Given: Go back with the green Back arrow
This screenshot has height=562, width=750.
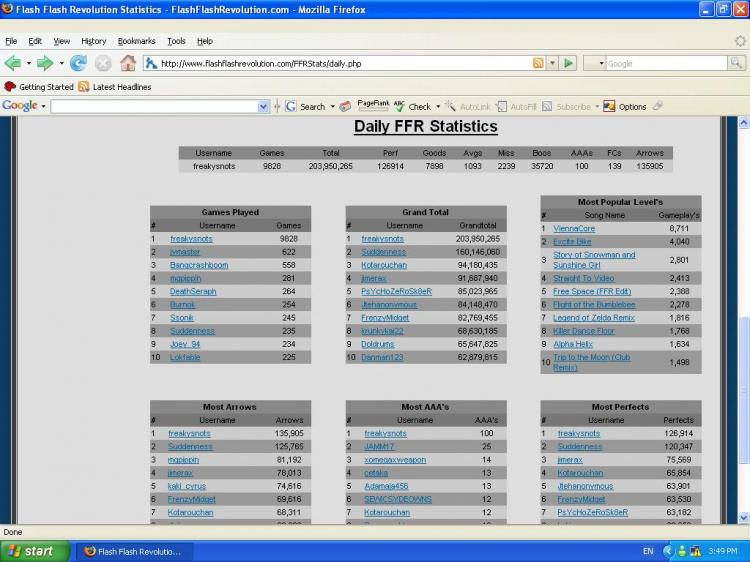Looking at the screenshot, I should pos(12,63).
